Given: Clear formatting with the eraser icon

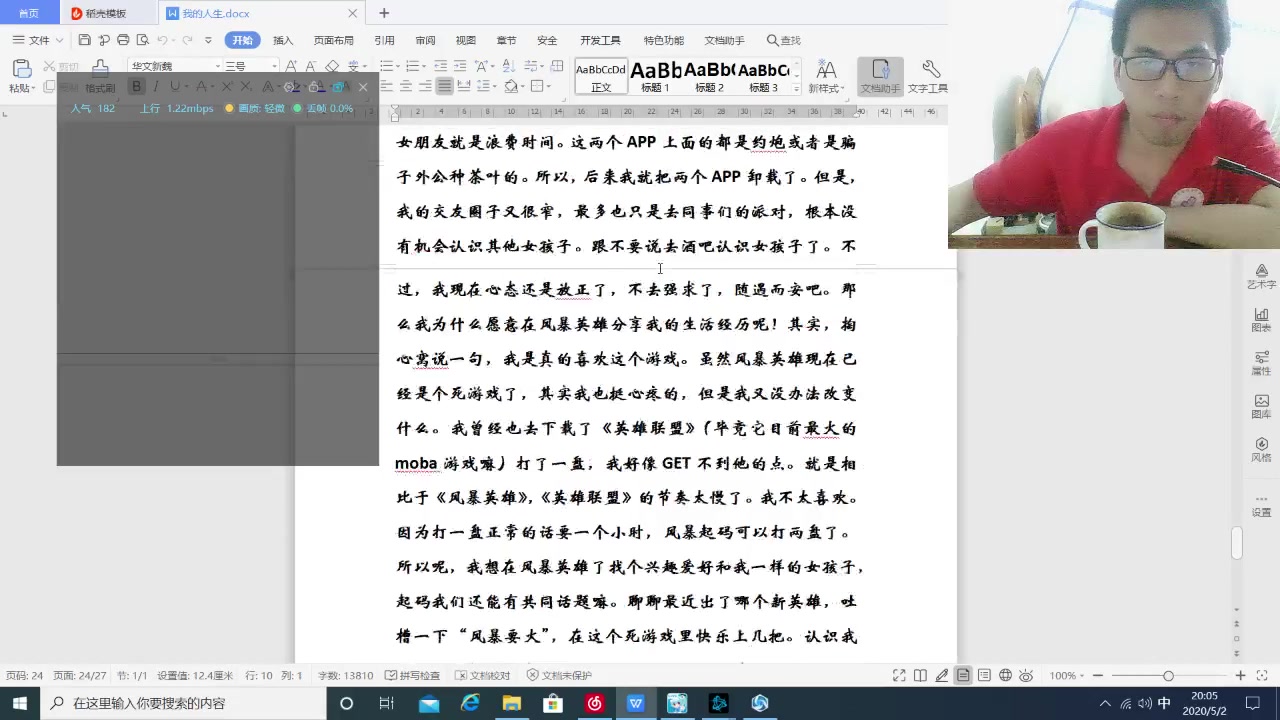Looking at the screenshot, I should point(333,66).
